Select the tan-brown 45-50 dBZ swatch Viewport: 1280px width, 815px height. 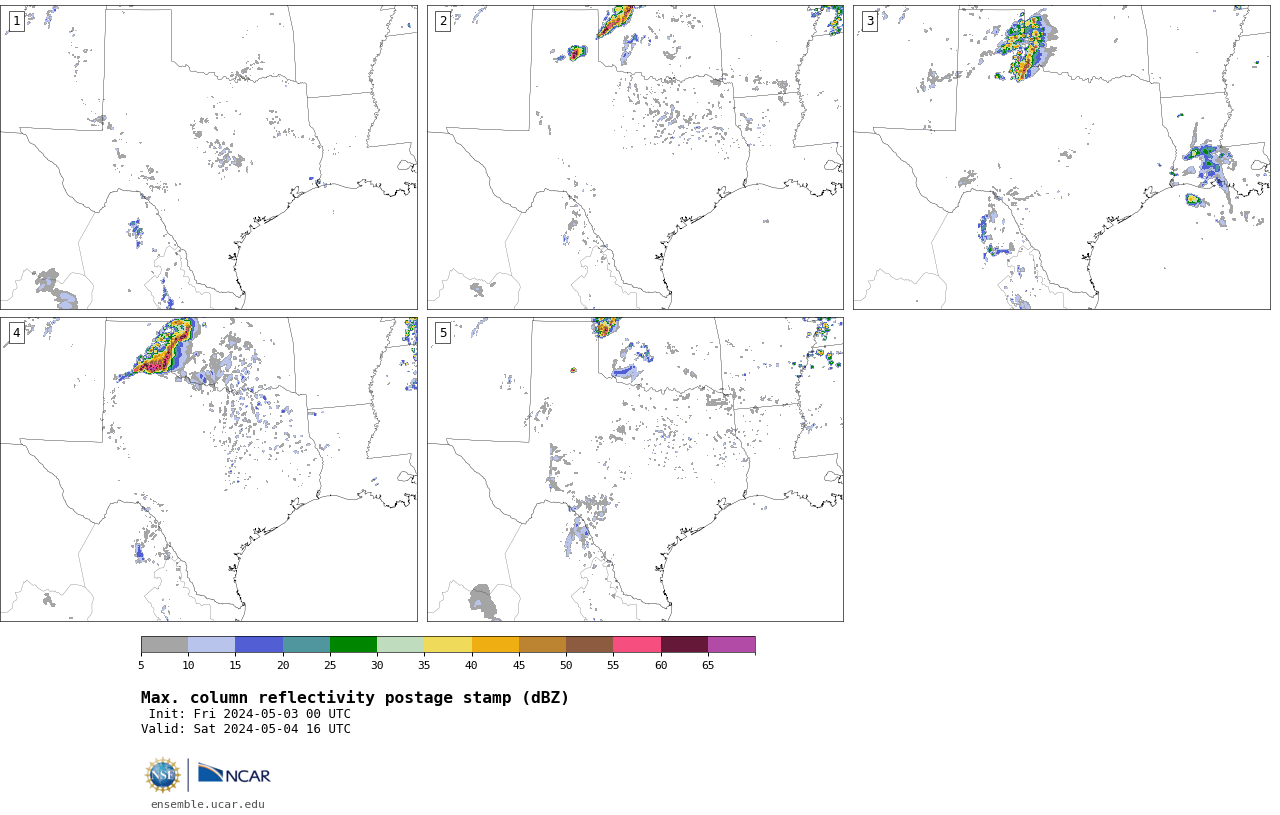click(x=542, y=645)
